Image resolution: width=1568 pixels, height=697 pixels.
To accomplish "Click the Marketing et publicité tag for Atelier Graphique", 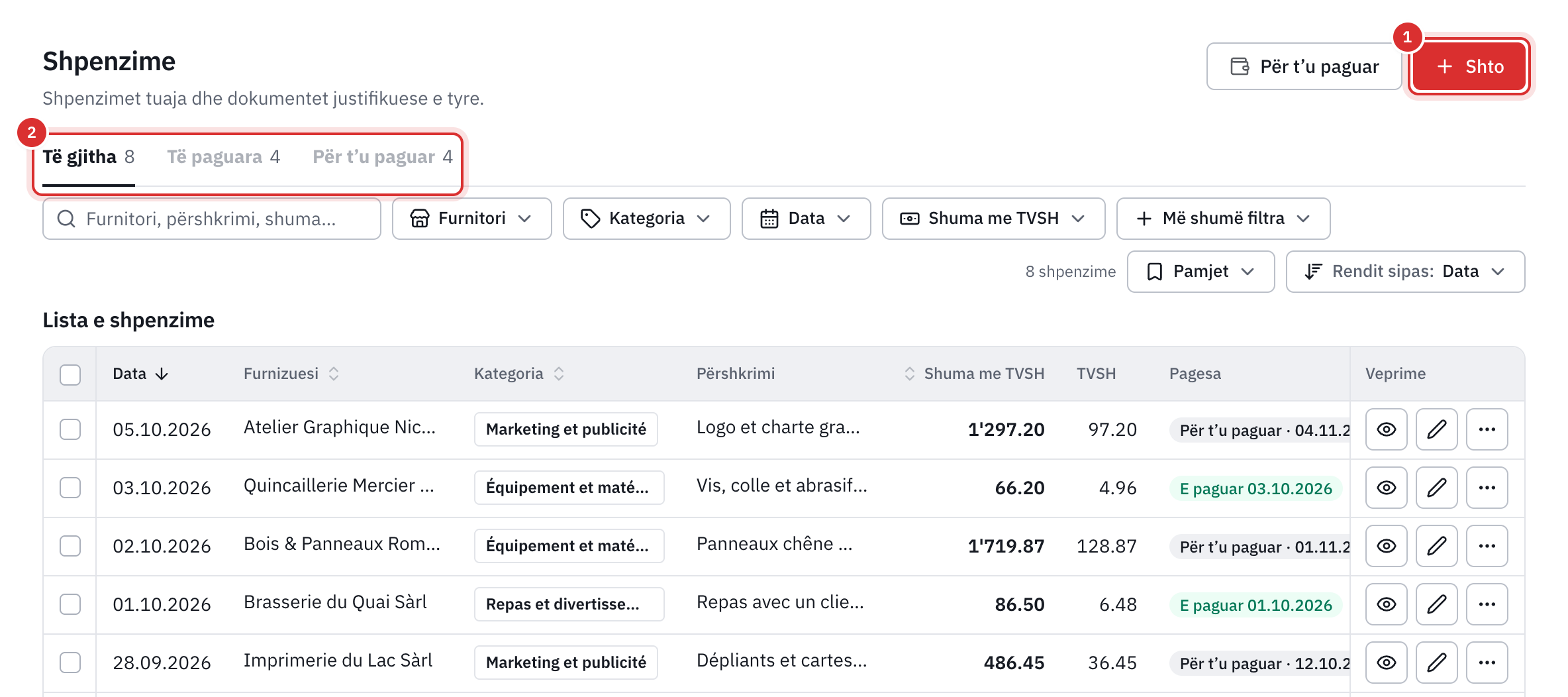I will pos(566,429).
